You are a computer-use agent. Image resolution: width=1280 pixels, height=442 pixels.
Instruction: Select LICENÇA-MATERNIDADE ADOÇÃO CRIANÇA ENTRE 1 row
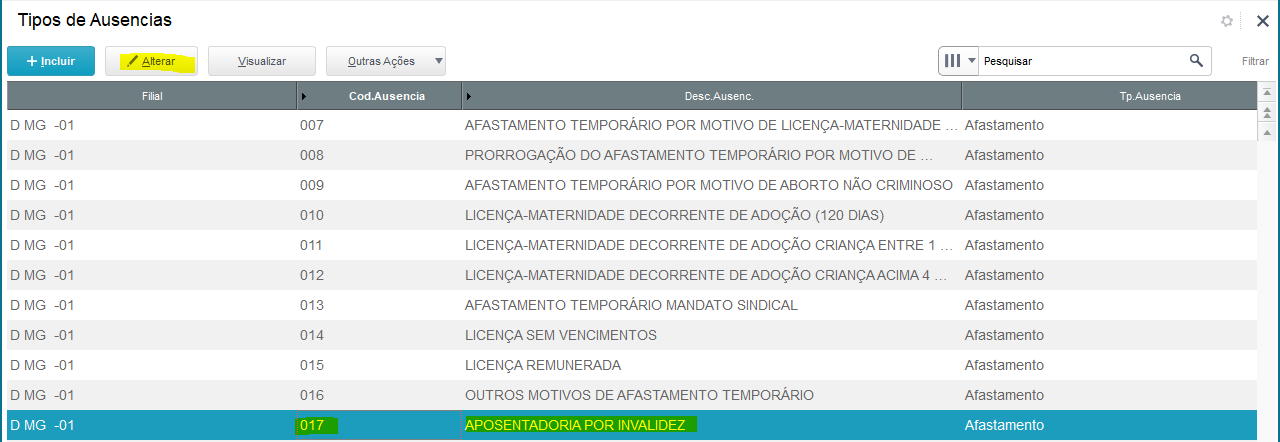coord(632,245)
